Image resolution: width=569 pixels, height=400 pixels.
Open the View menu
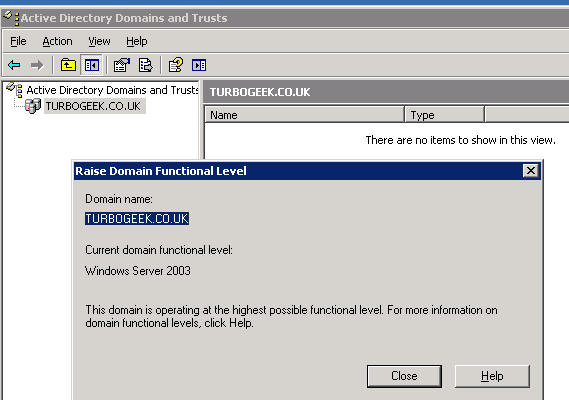pyautogui.click(x=99, y=41)
